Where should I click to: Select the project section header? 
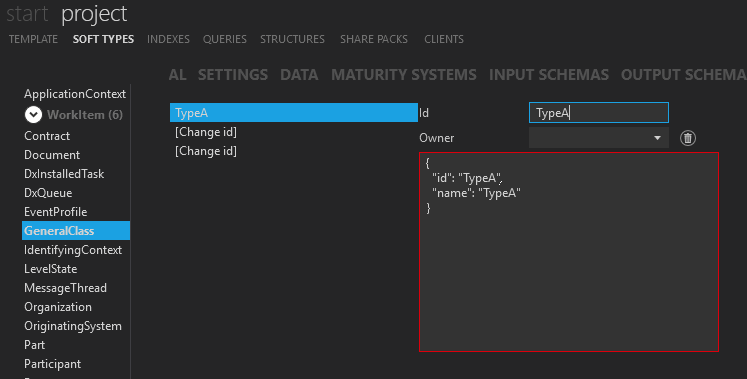(x=94, y=14)
